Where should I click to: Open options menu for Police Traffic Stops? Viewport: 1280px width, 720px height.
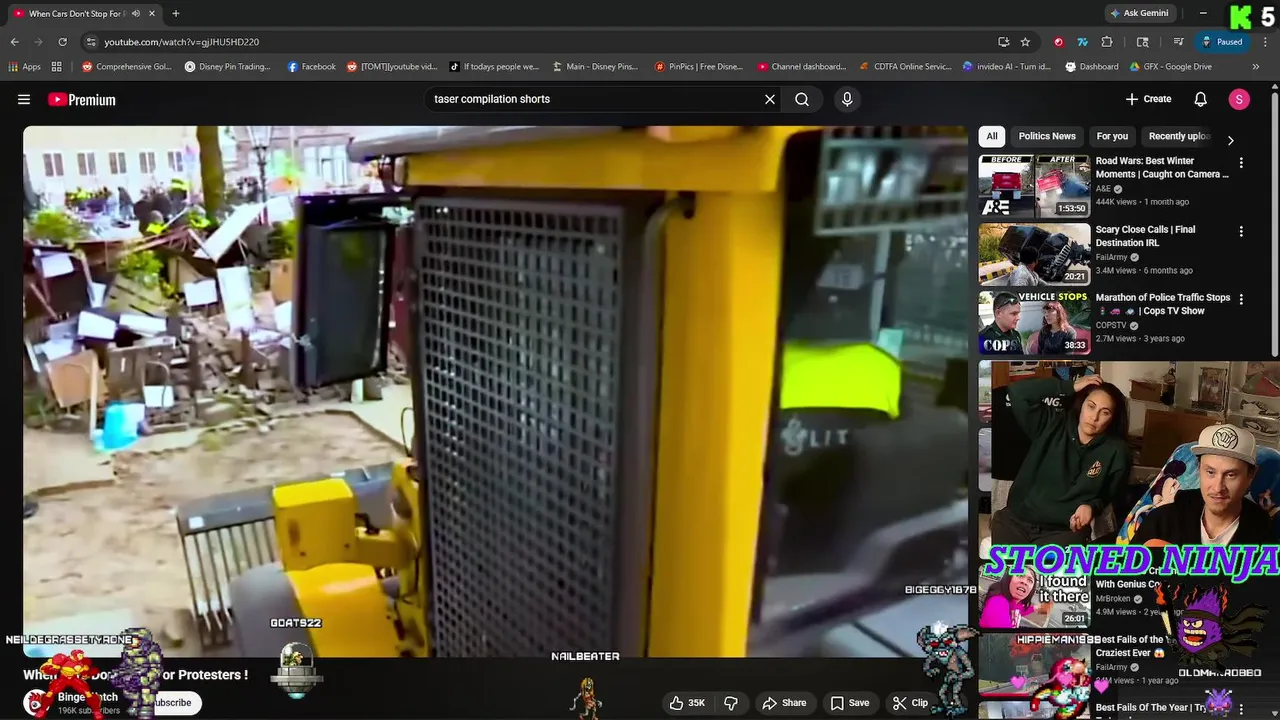[1241, 299]
